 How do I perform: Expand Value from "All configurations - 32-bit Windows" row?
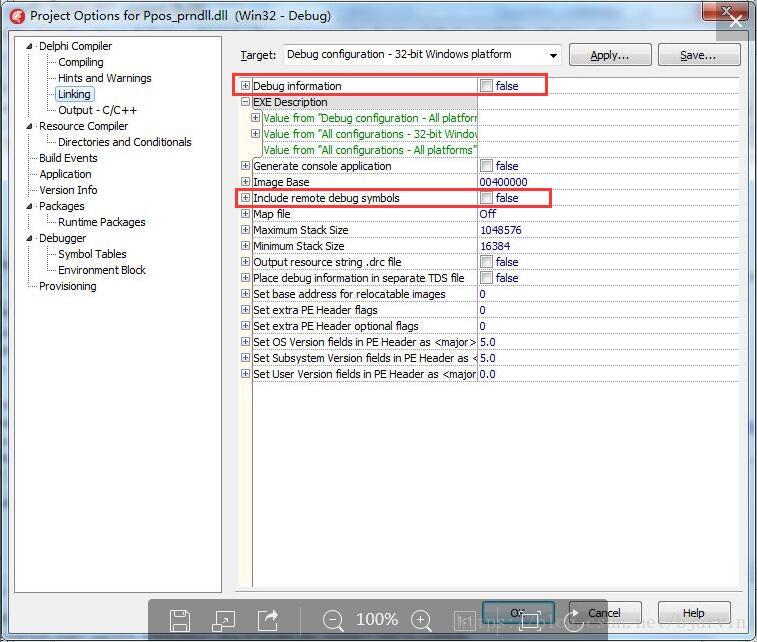pyautogui.click(x=255, y=133)
